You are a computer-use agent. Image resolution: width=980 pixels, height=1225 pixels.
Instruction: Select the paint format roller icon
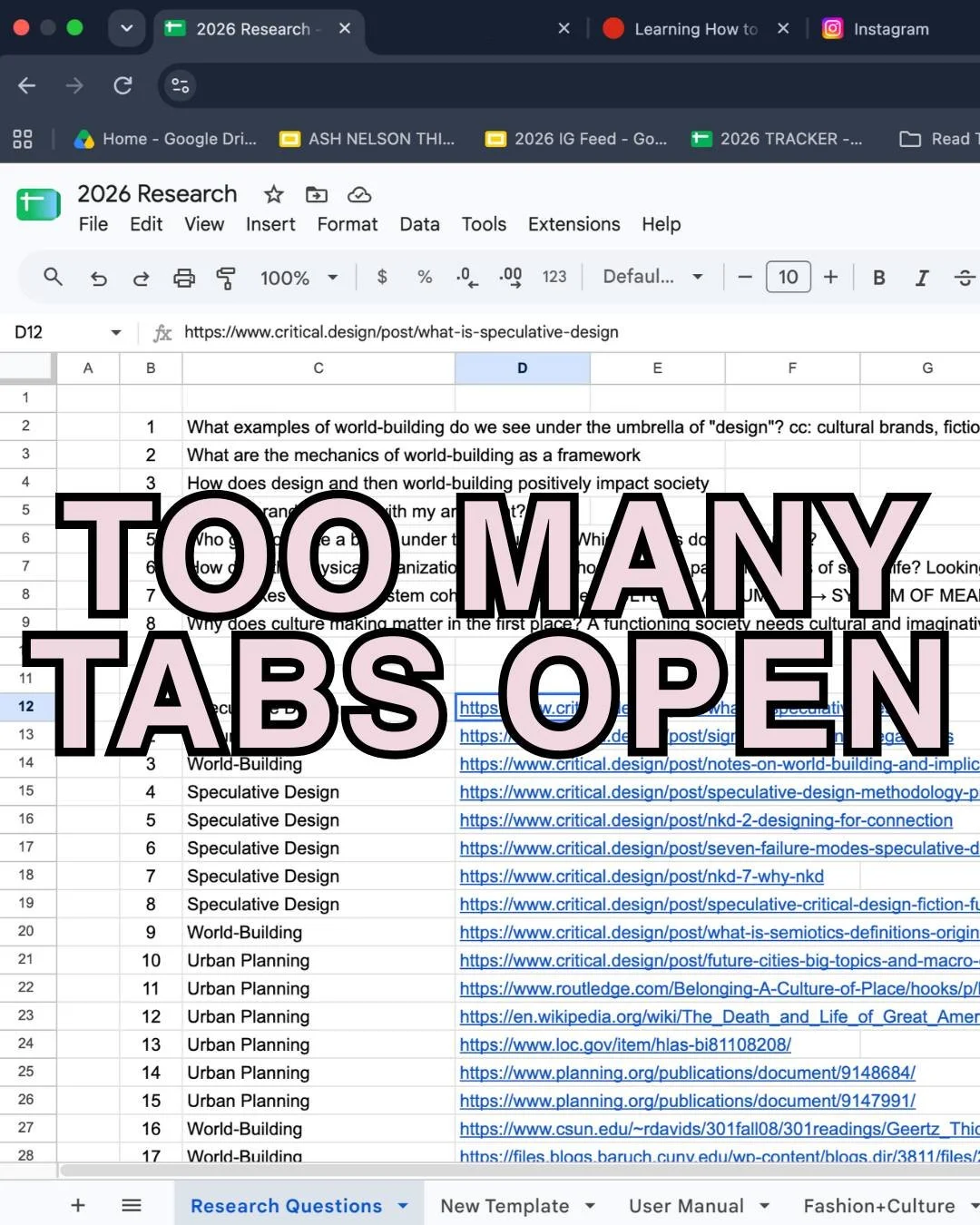point(226,278)
